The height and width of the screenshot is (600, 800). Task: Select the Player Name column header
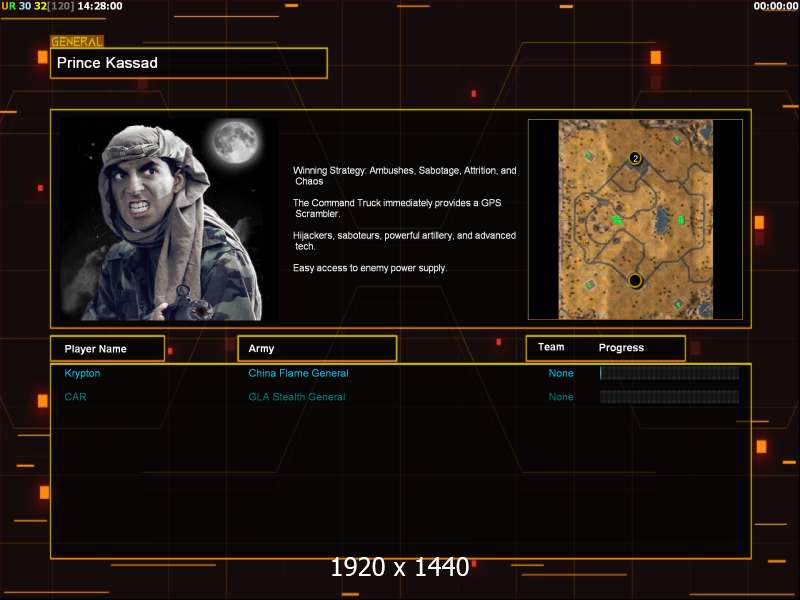tap(108, 348)
